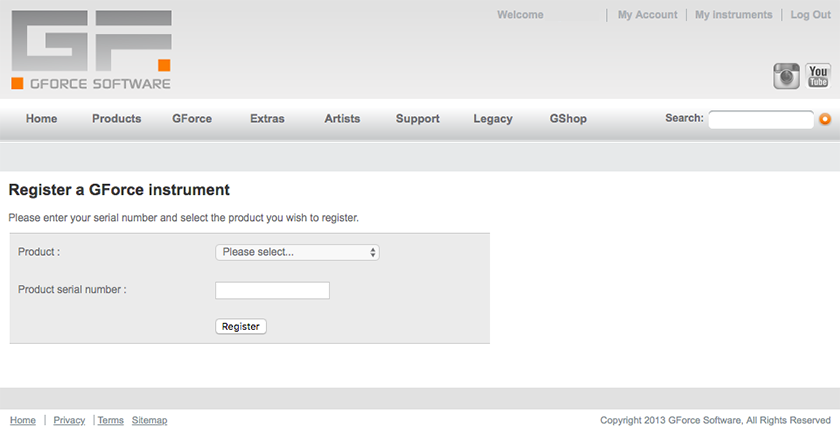840x434 pixels.
Task: Open the Extras navigation item
Action: (267, 118)
